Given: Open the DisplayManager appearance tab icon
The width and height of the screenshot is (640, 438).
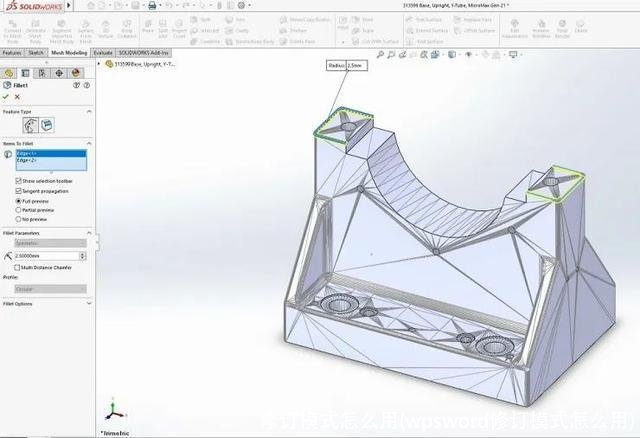Looking at the screenshot, I should [77, 73].
